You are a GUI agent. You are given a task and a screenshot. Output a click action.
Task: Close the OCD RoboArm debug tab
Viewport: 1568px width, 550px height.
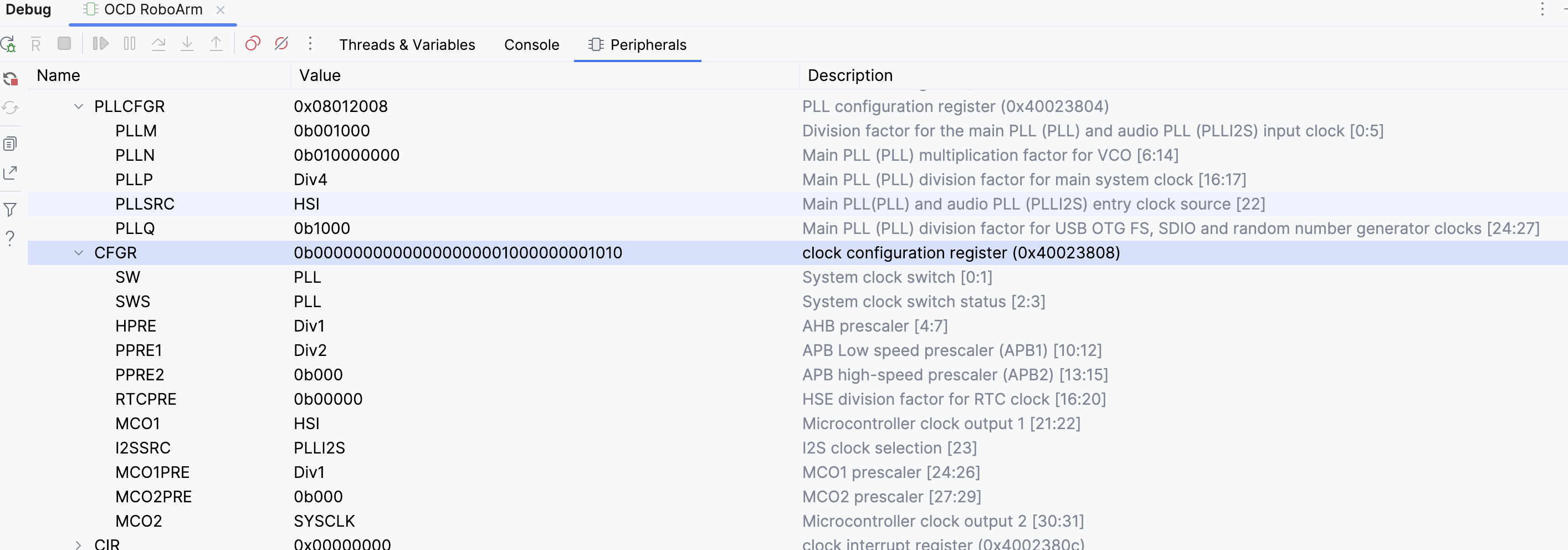pos(221,10)
